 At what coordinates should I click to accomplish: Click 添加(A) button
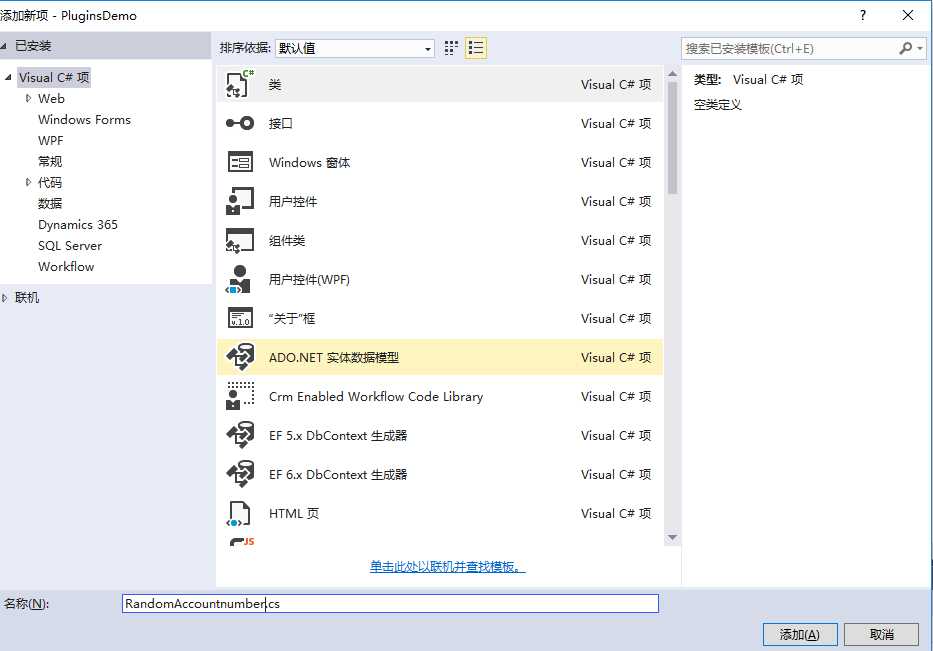(x=800, y=634)
